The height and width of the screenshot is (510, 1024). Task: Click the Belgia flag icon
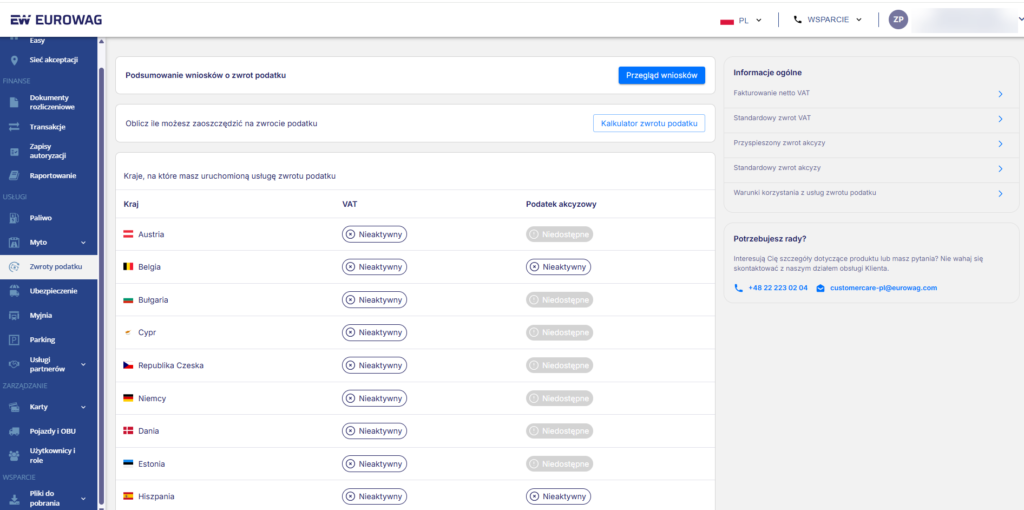pyautogui.click(x=128, y=267)
